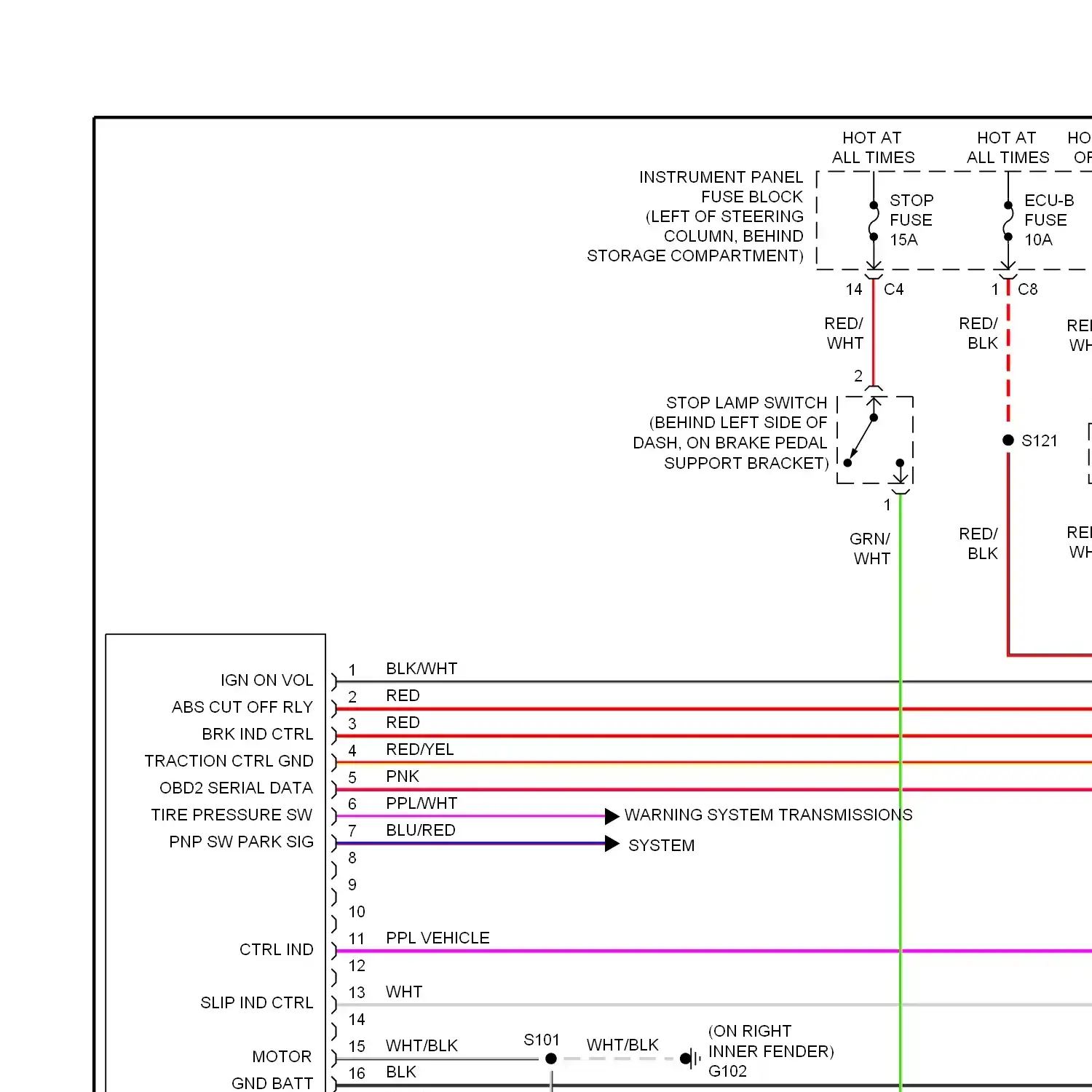Click the SLIP IND CTRL label
1092x1092 pixels.
click(x=257, y=1002)
